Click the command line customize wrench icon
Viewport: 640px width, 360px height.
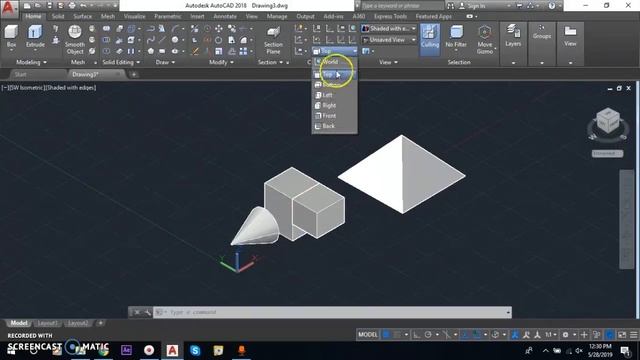click(147, 312)
